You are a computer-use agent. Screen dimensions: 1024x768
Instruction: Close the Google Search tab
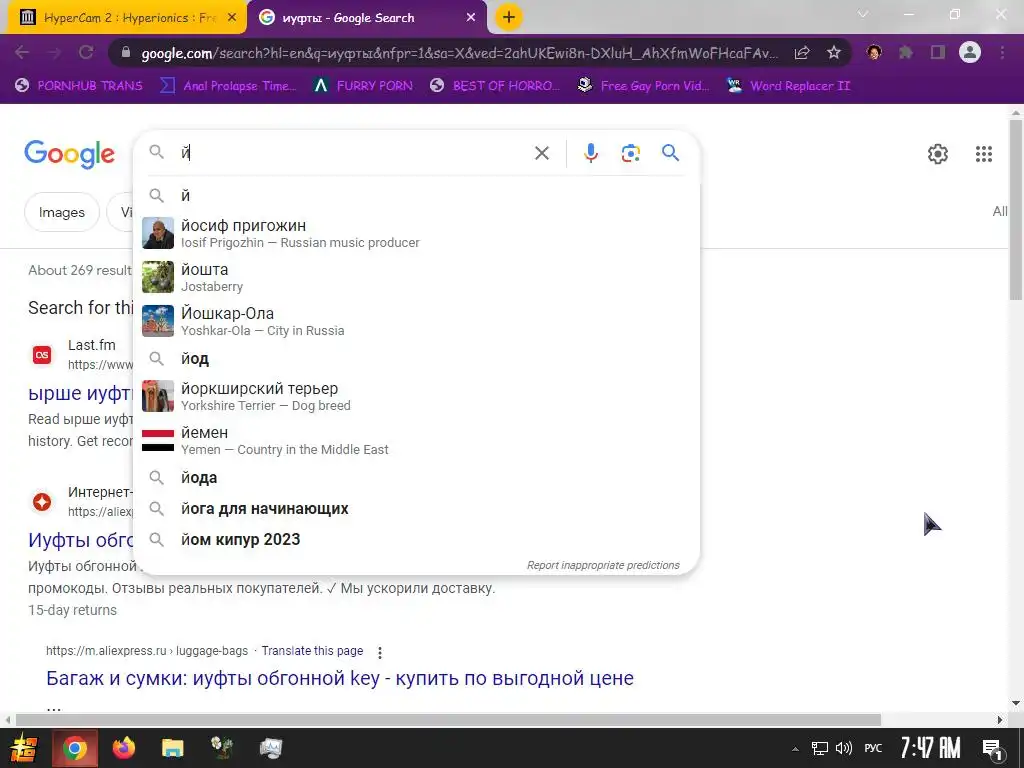coord(471,18)
